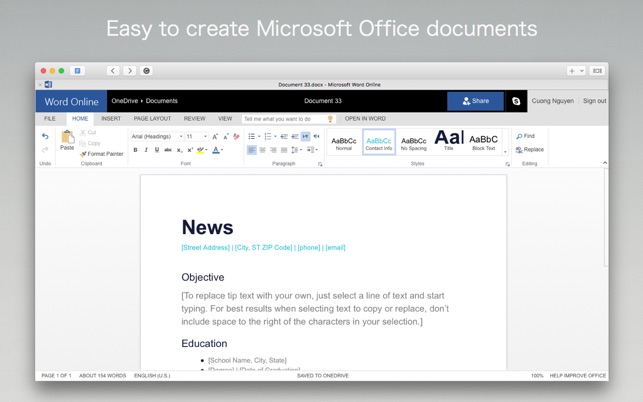Activate the Format Painter tool

coord(101,154)
